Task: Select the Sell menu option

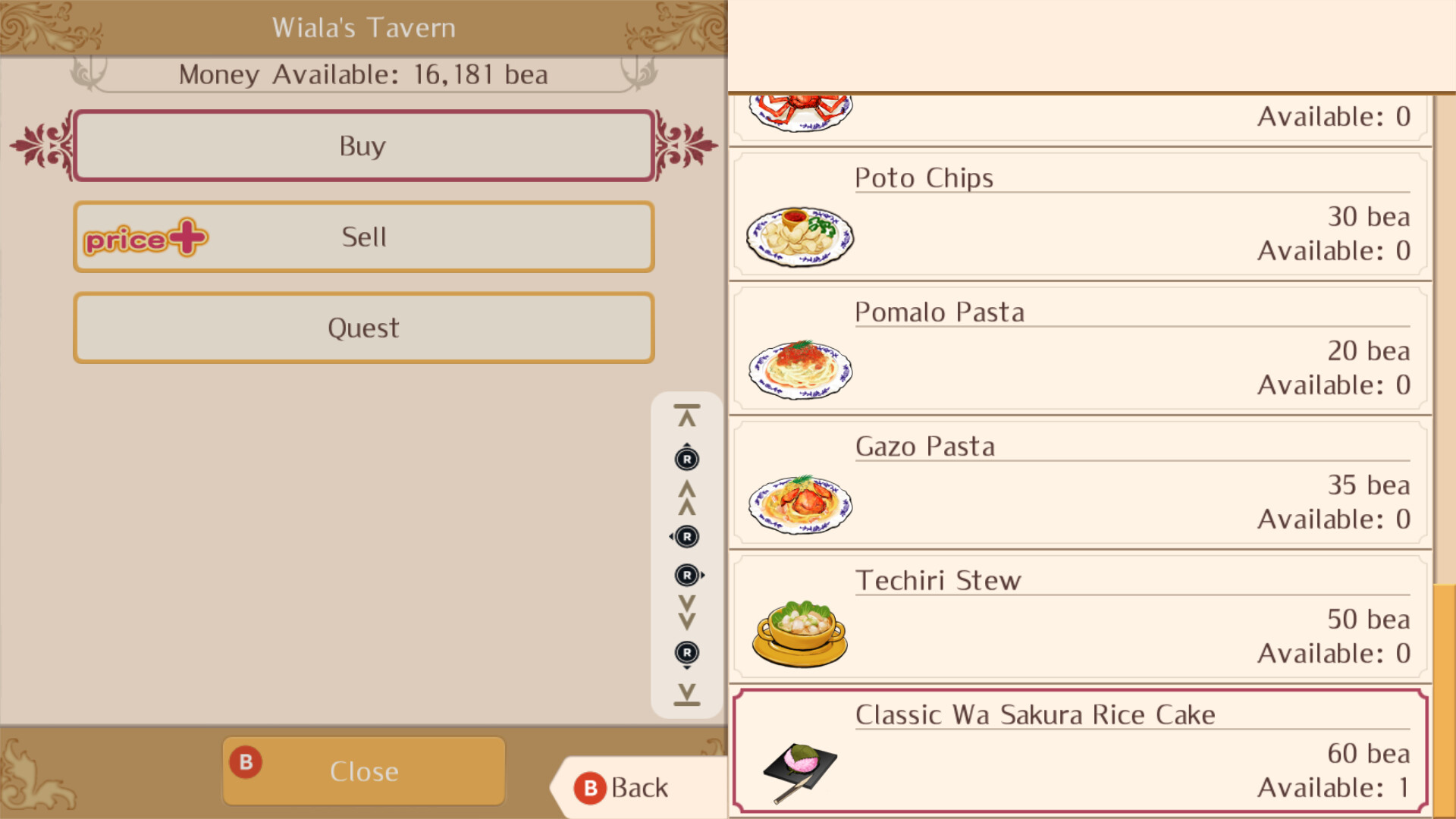Action: click(364, 237)
